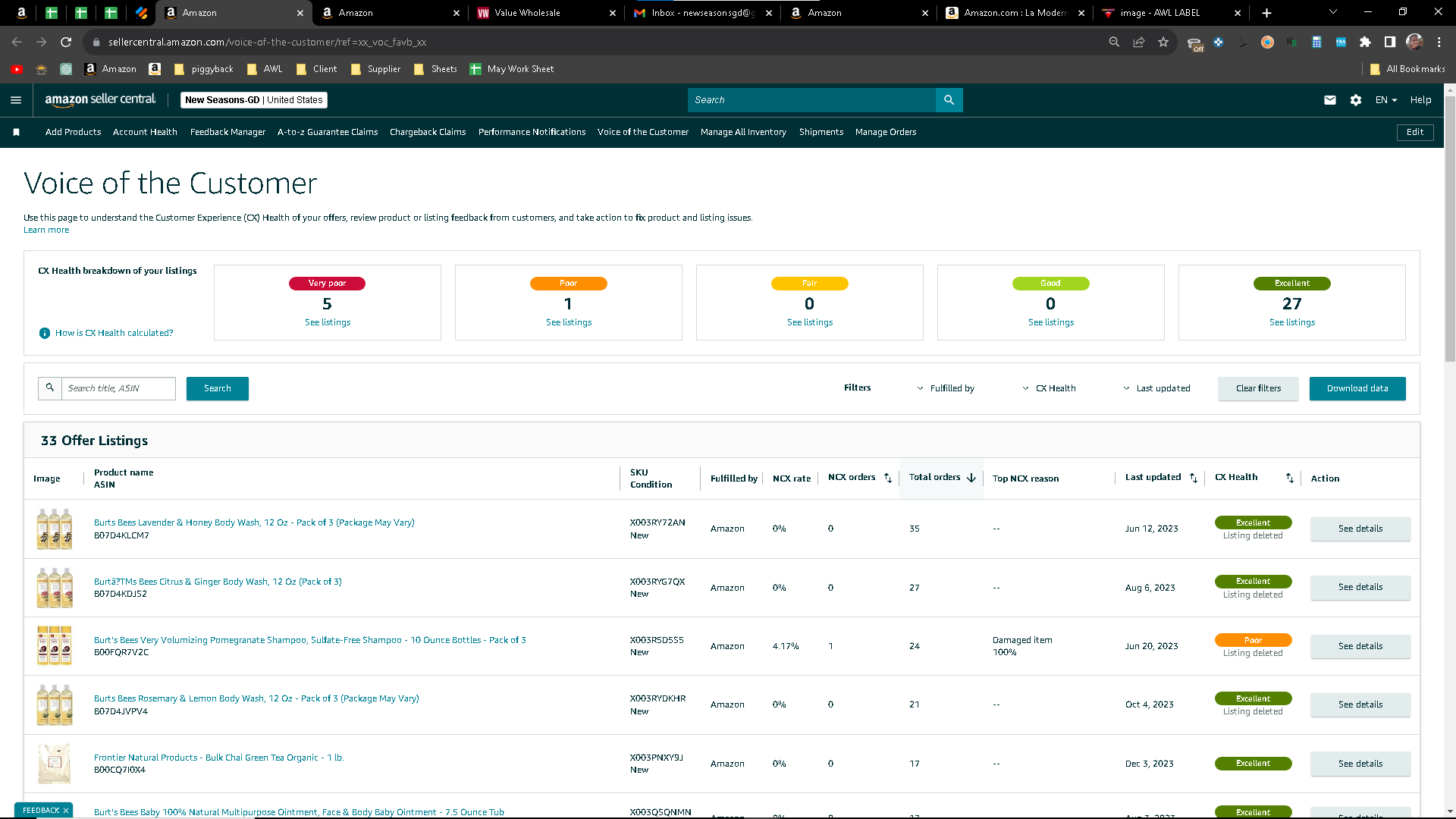Open the Supplier bookmarks folder
The height and width of the screenshot is (819, 1456).
click(x=376, y=69)
